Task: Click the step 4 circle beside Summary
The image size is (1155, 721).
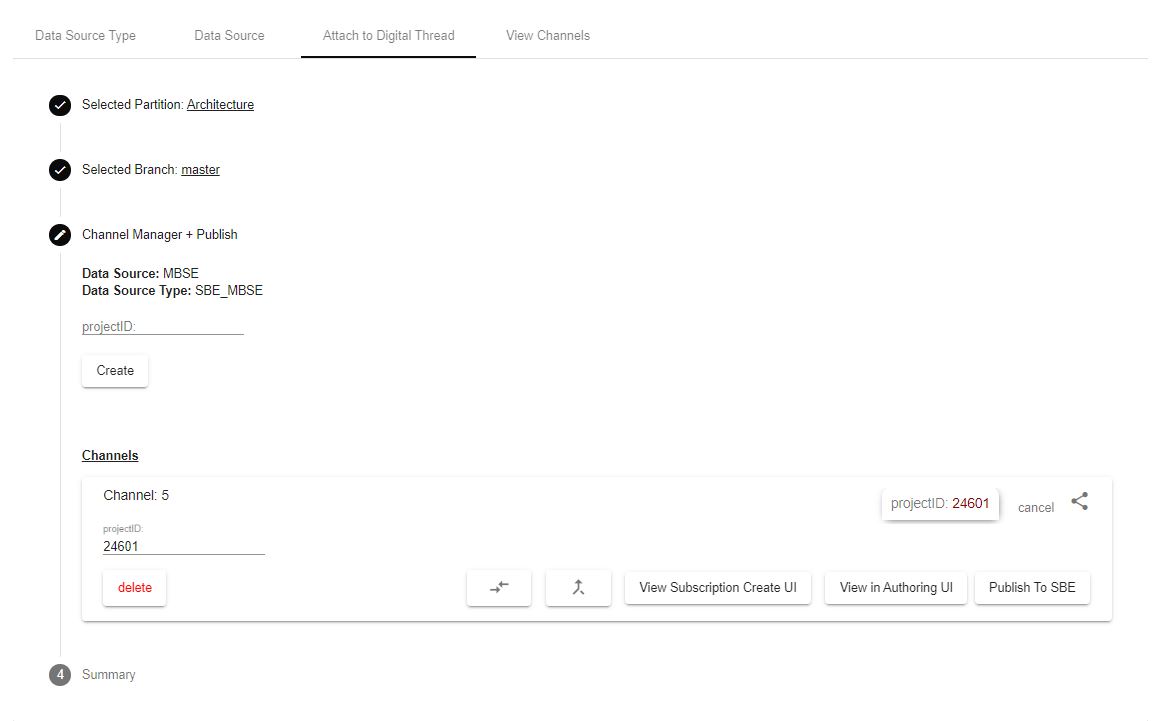Action: (60, 675)
